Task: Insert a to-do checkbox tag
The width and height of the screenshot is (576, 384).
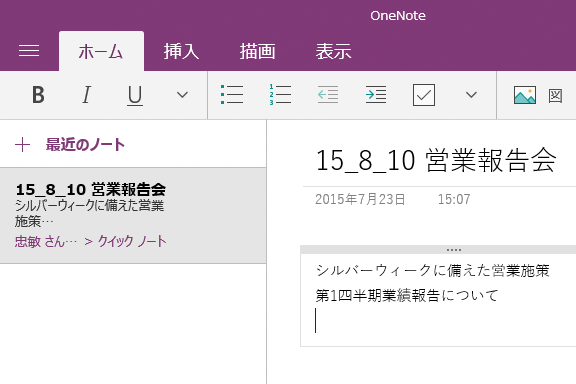Action: click(x=424, y=95)
